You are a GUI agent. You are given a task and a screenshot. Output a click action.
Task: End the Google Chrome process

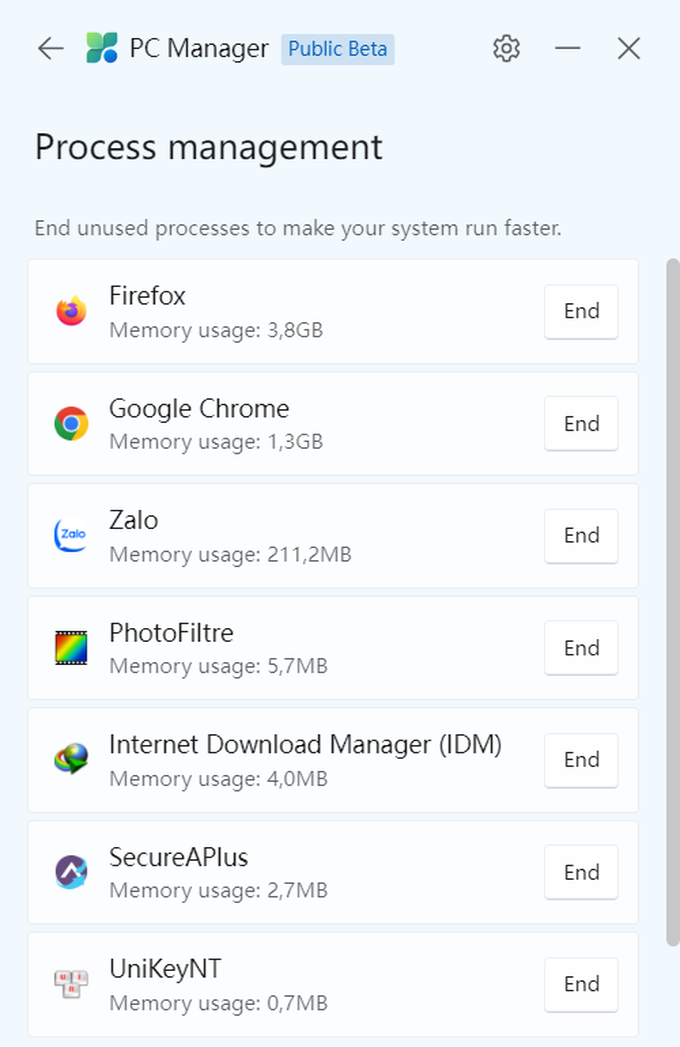(581, 423)
